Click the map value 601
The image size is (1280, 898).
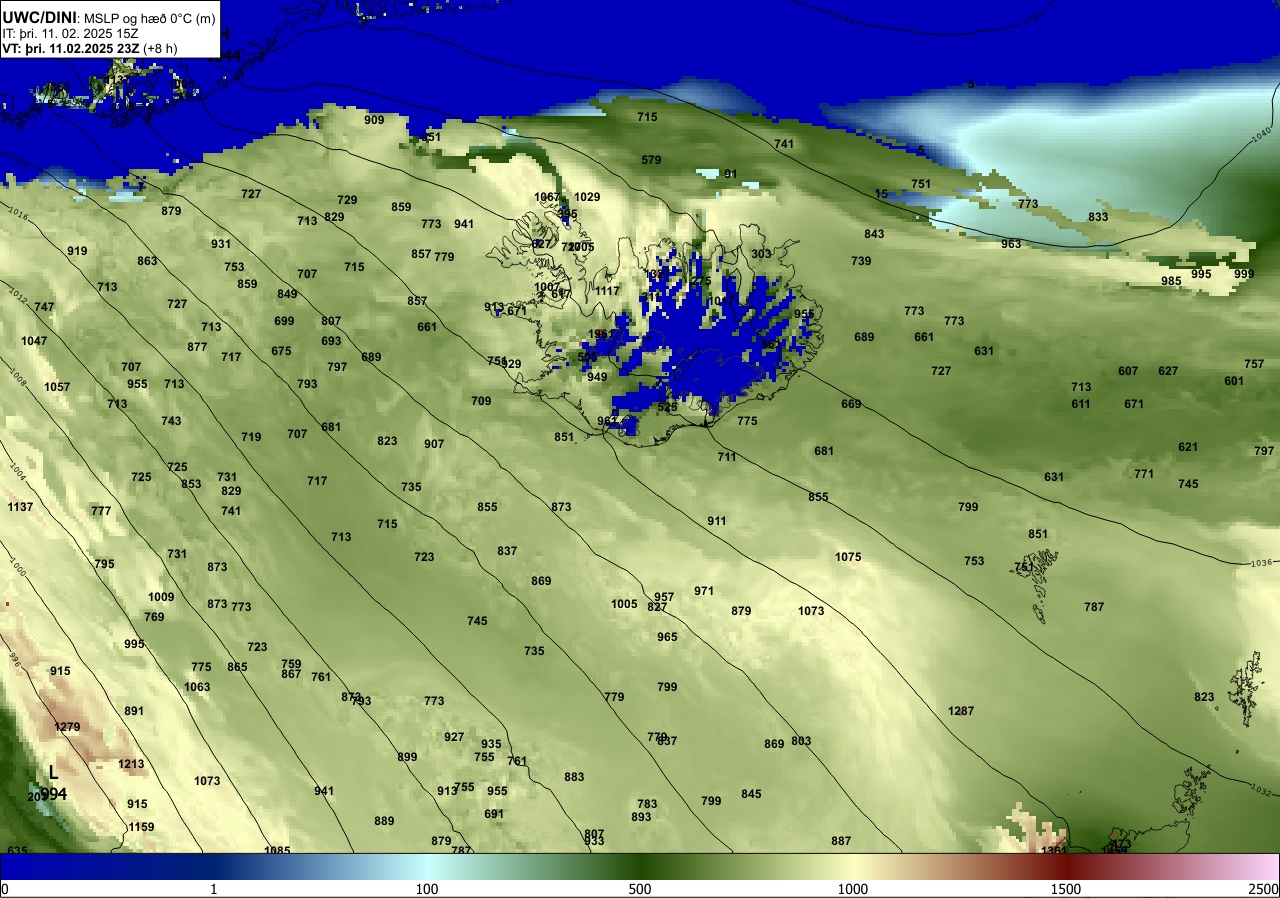click(1234, 381)
